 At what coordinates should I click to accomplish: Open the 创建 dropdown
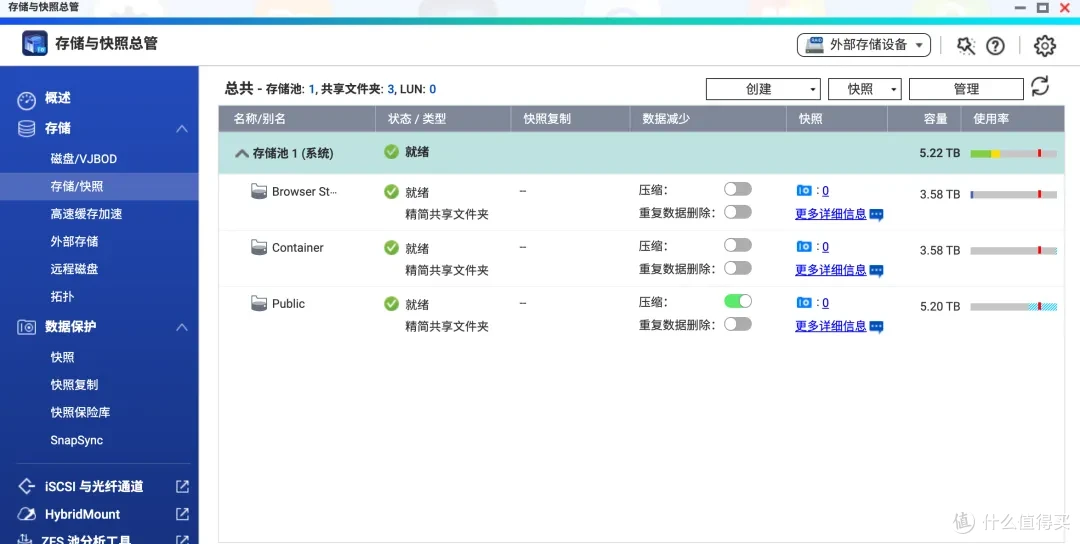(x=763, y=89)
